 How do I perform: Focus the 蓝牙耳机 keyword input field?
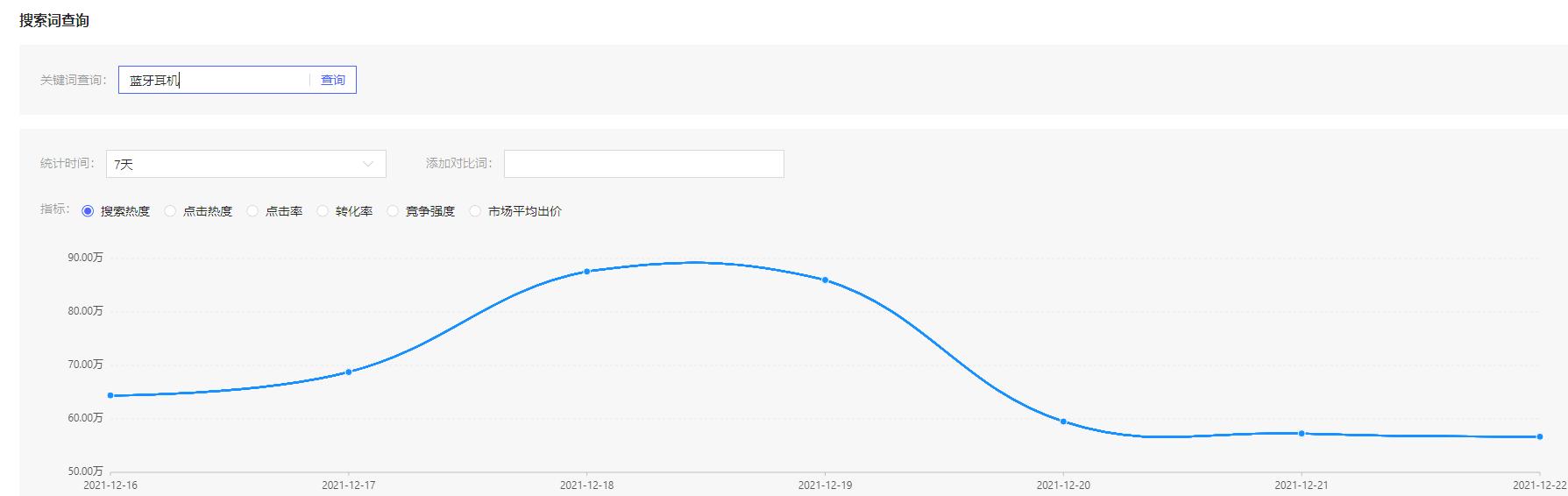click(215, 80)
